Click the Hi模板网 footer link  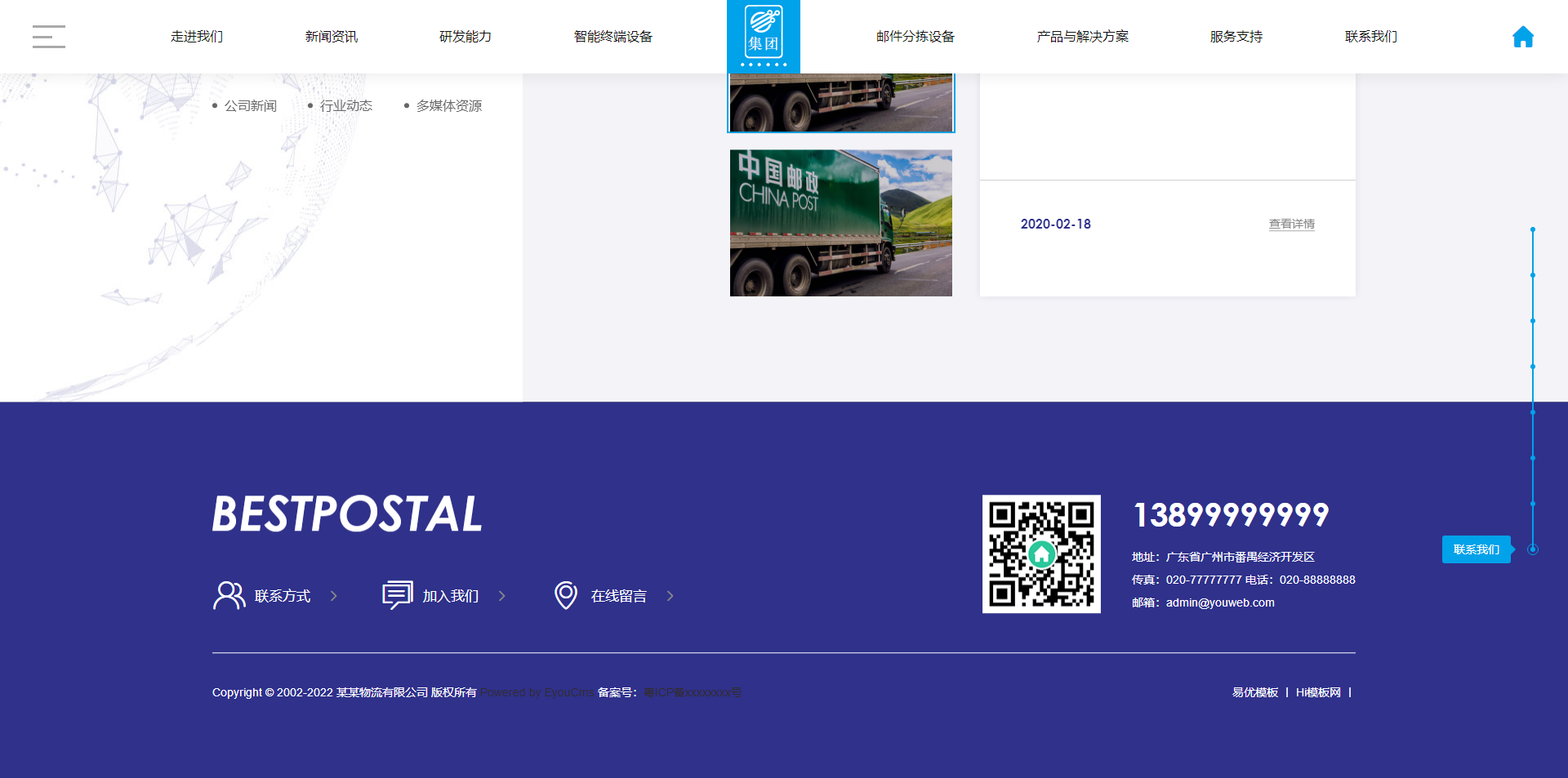coord(1318,692)
